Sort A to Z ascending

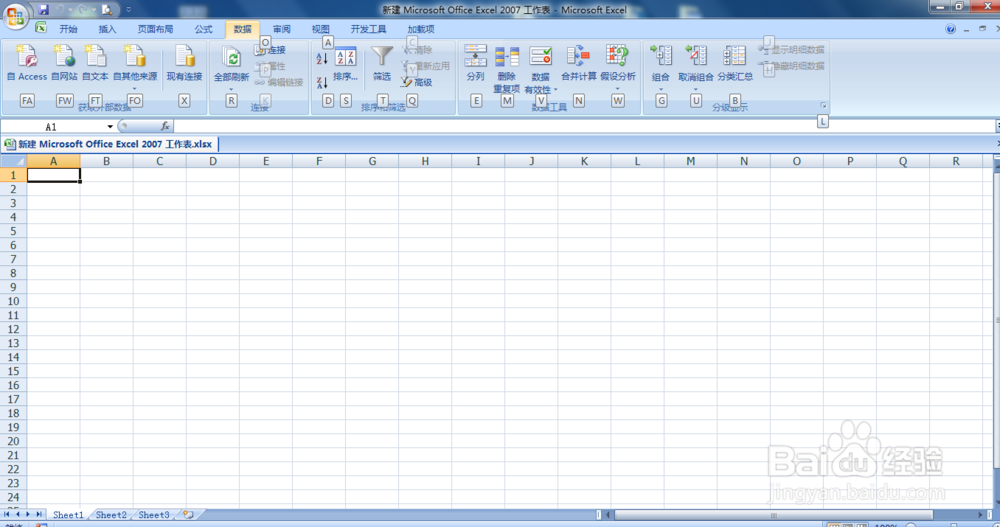pyautogui.click(x=322, y=59)
